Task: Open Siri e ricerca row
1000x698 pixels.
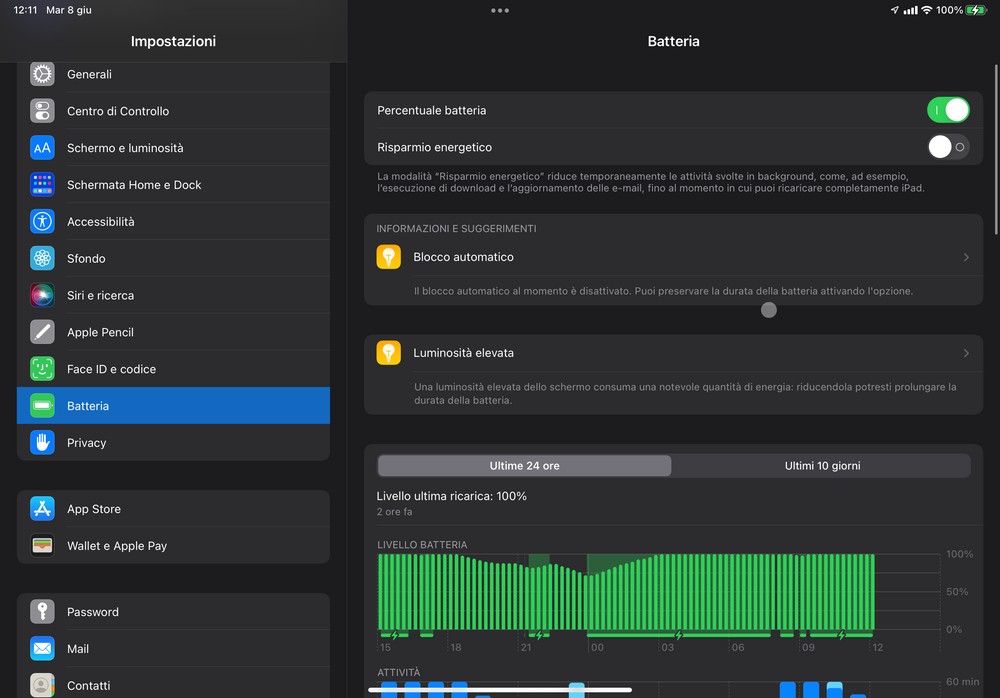Action: pyautogui.click(x=173, y=295)
